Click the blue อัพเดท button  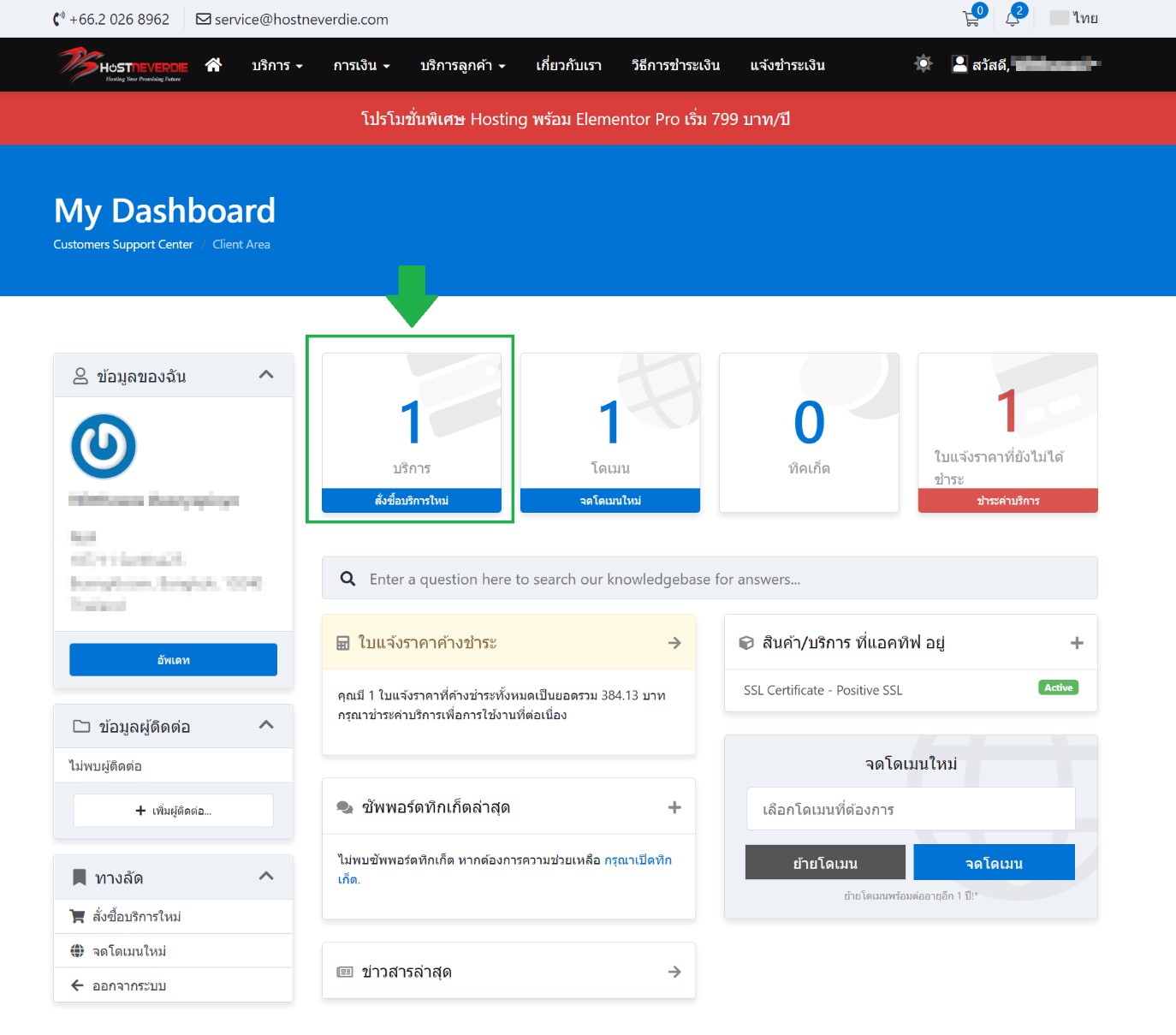(x=173, y=660)
